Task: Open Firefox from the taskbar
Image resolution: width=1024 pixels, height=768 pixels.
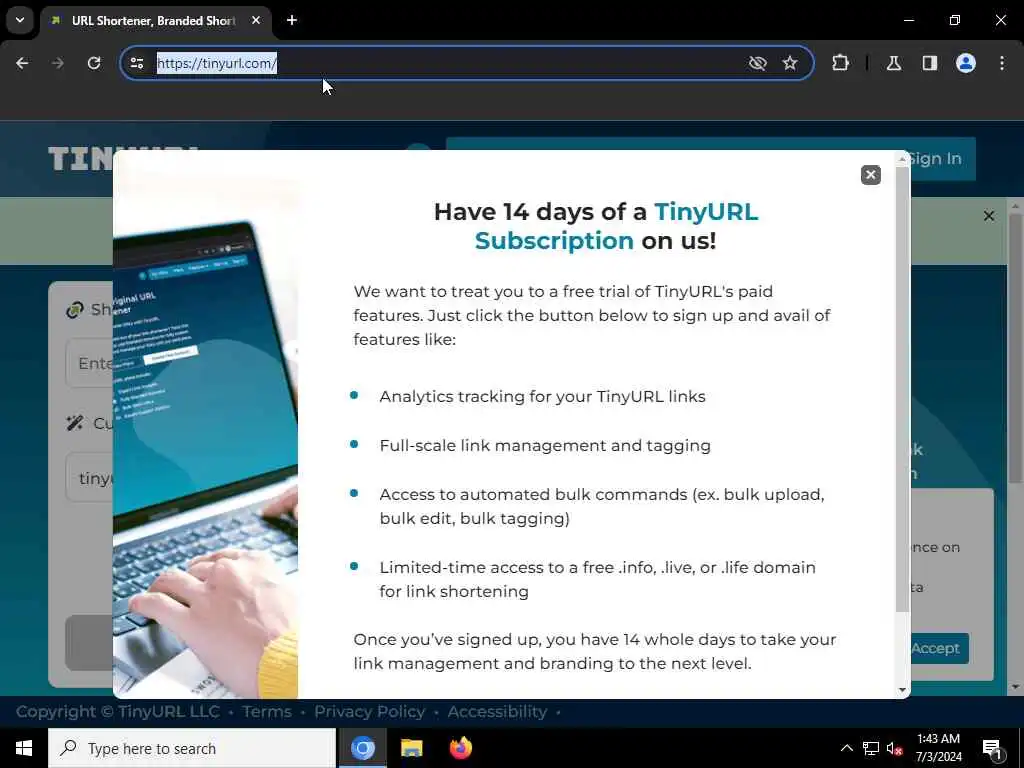Action: coord(460,748)
